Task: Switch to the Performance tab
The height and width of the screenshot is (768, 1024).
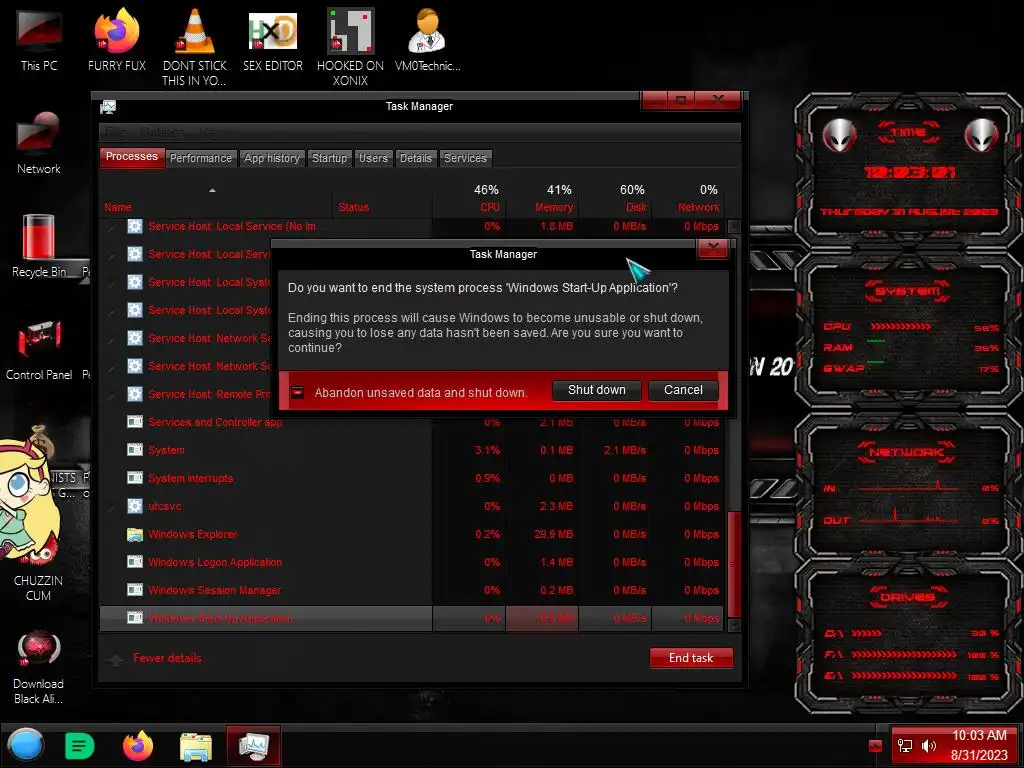Action: point(200,158)
